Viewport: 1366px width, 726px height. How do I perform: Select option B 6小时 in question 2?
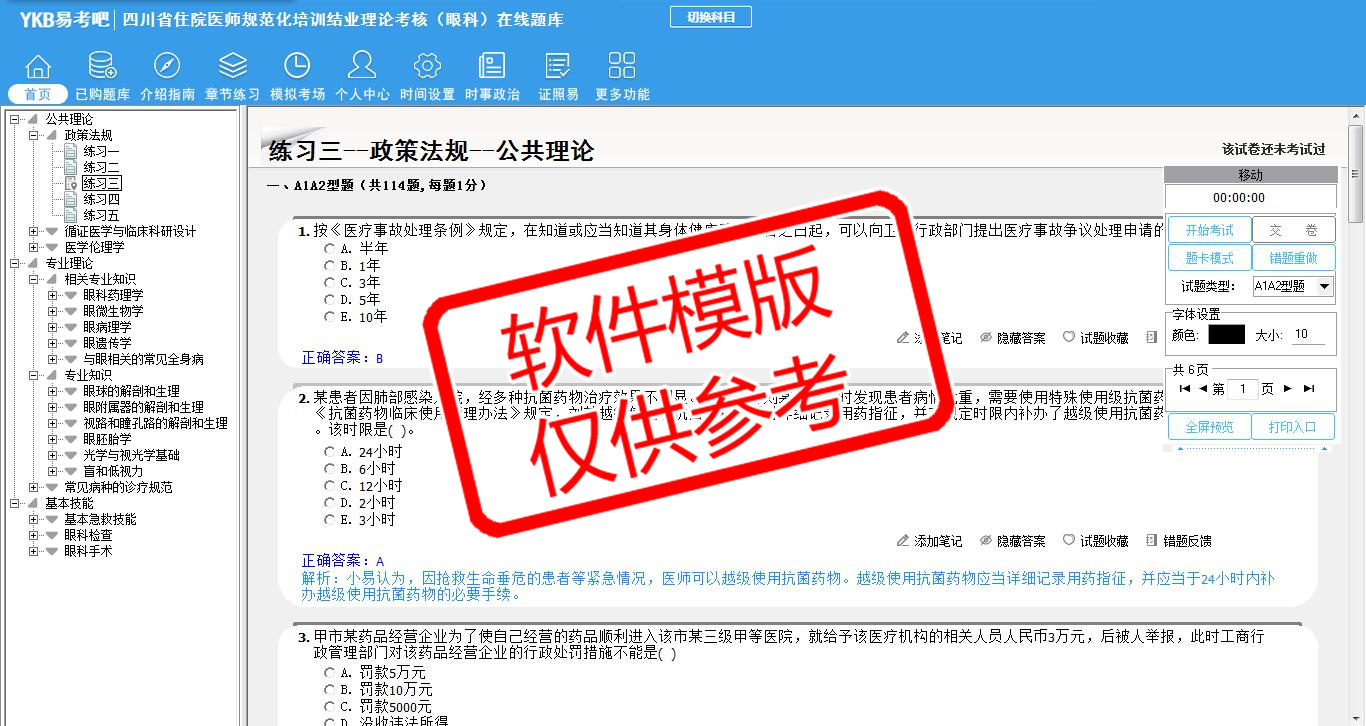[330, 468]
